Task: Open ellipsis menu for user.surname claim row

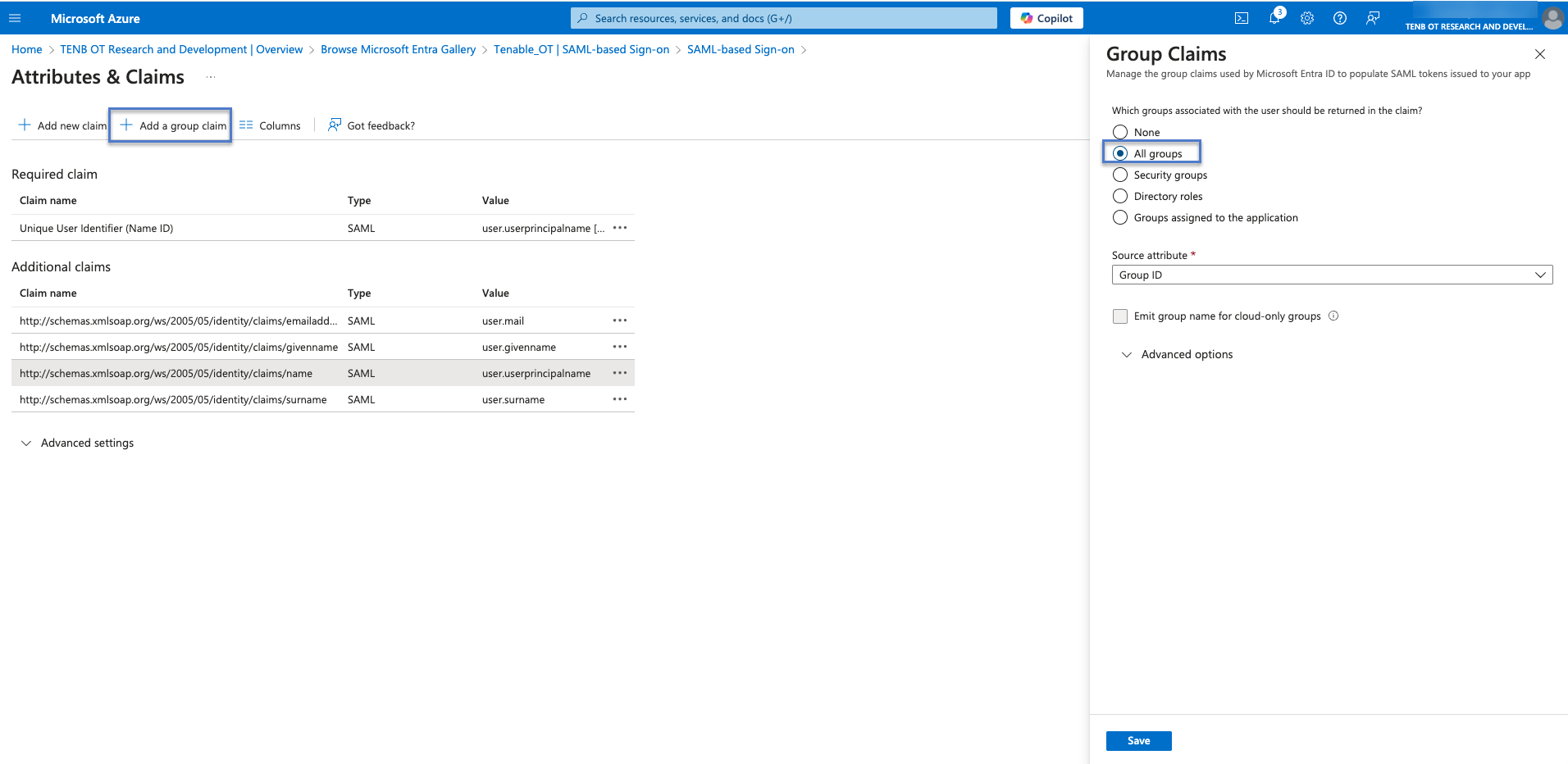Action: 620,399
